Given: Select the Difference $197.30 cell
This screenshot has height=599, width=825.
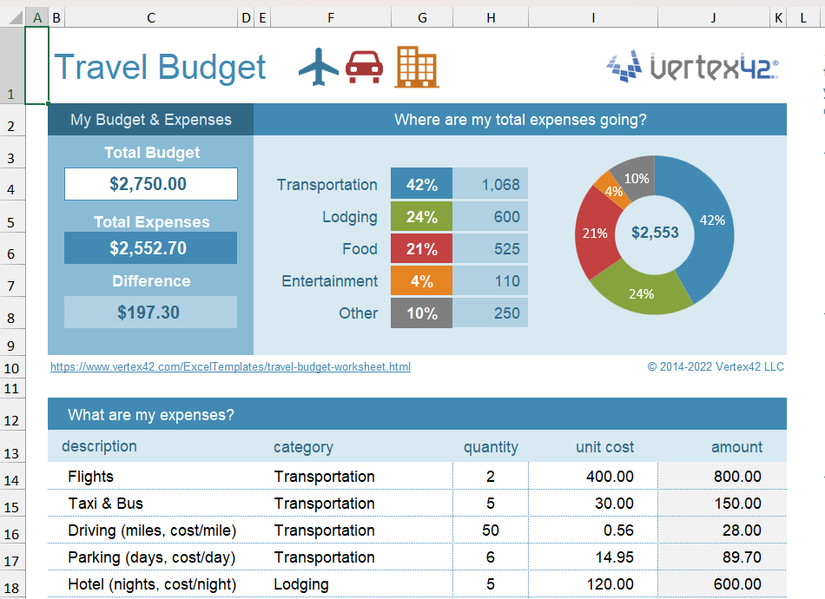Looking at the screenshot, I should click(150, 312).
